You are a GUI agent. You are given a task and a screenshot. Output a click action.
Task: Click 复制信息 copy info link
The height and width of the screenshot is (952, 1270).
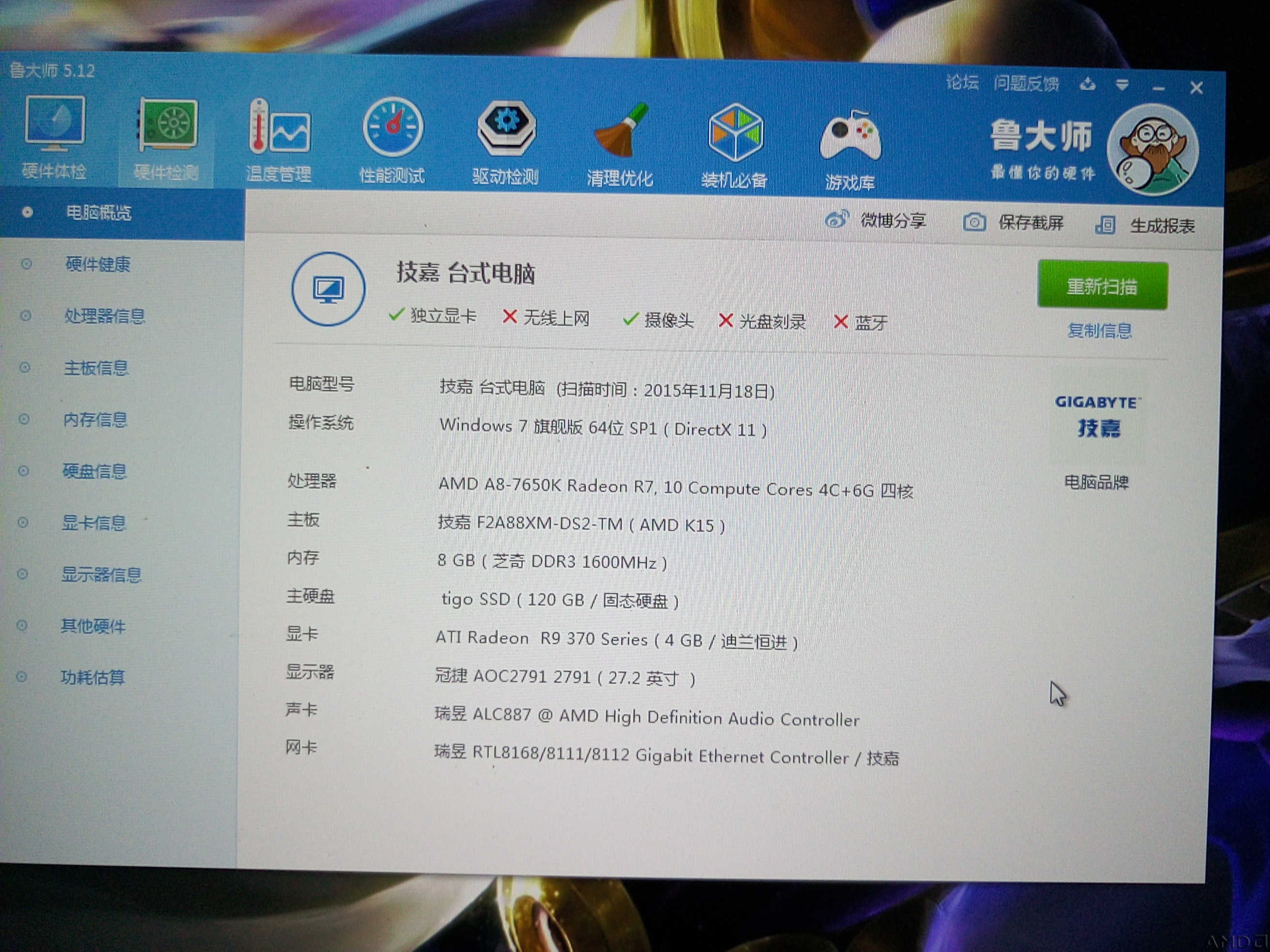coord(1100,330)
